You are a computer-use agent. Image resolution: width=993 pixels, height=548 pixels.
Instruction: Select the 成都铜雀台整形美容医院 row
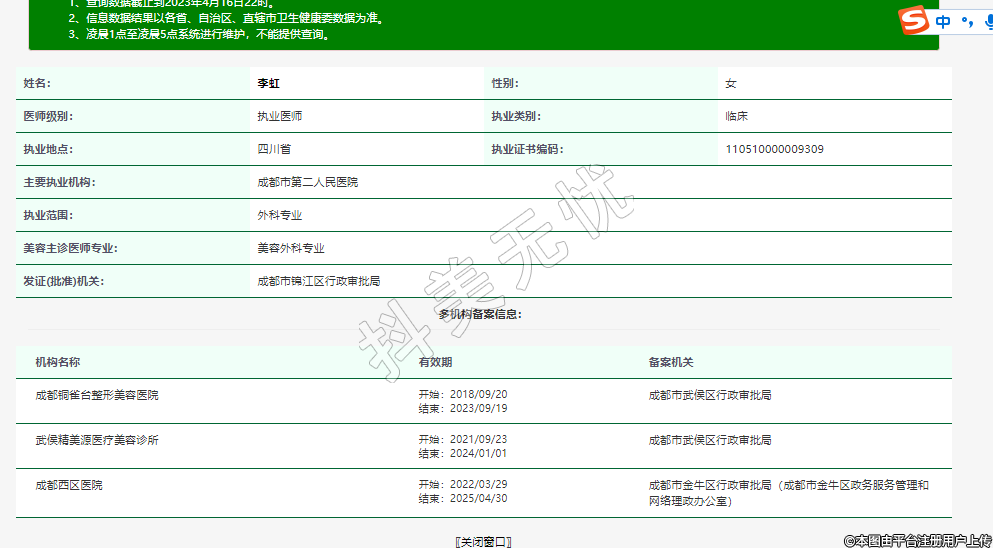click(96, 395)
